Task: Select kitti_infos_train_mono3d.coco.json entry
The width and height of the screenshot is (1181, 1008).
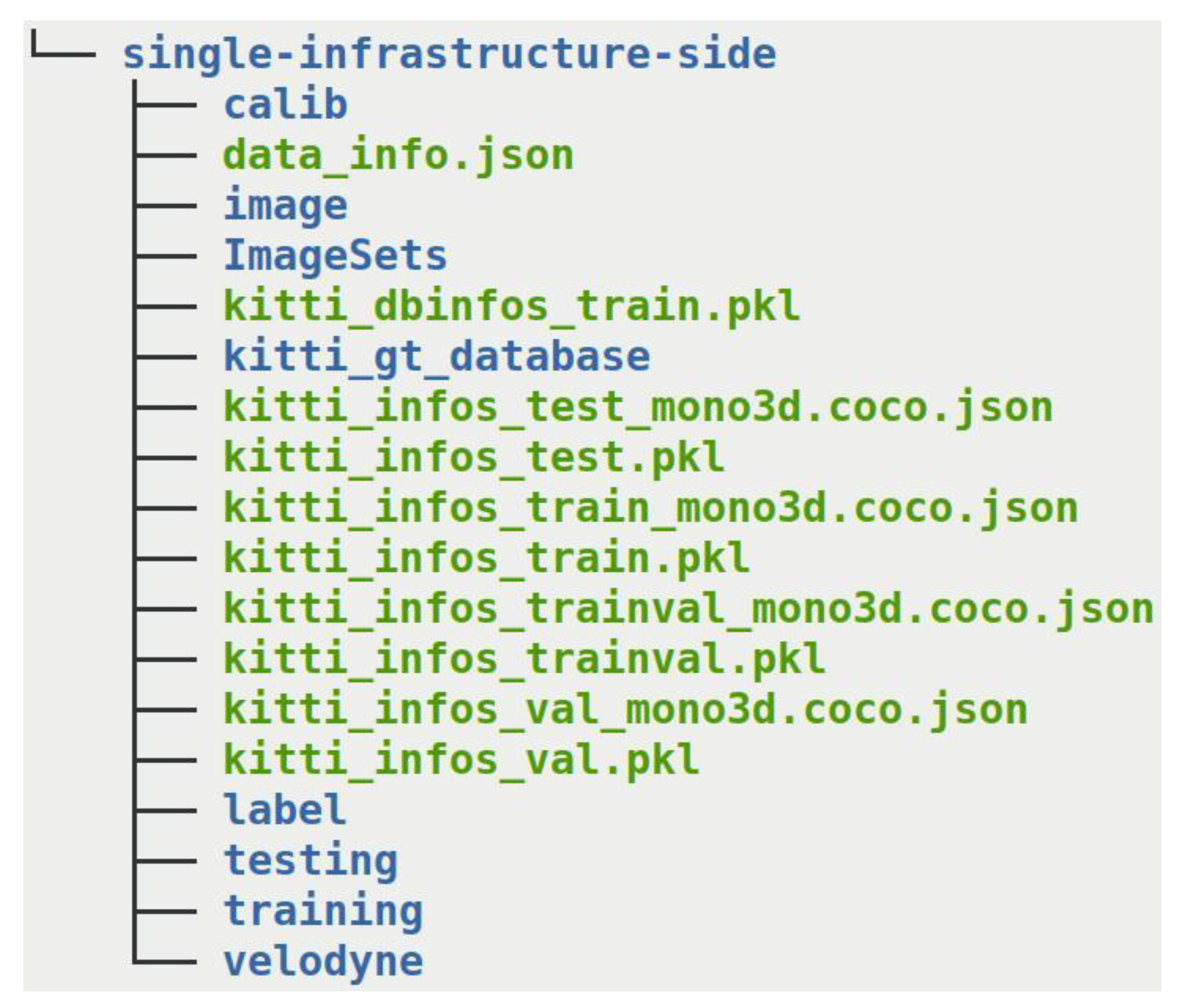Action: point(650,508)
